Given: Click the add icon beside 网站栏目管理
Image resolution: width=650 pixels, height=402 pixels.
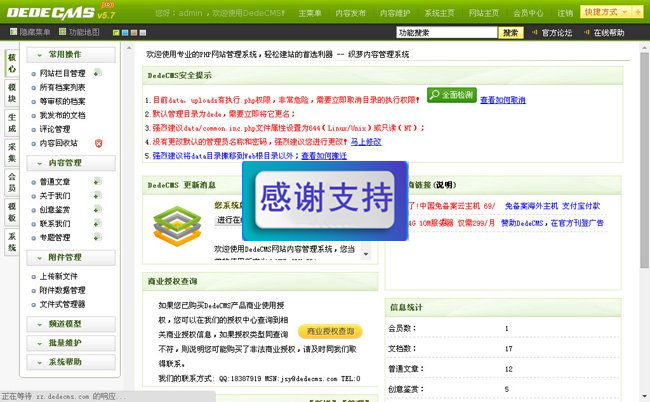Looking at the screenshot, I should [97, 73].
